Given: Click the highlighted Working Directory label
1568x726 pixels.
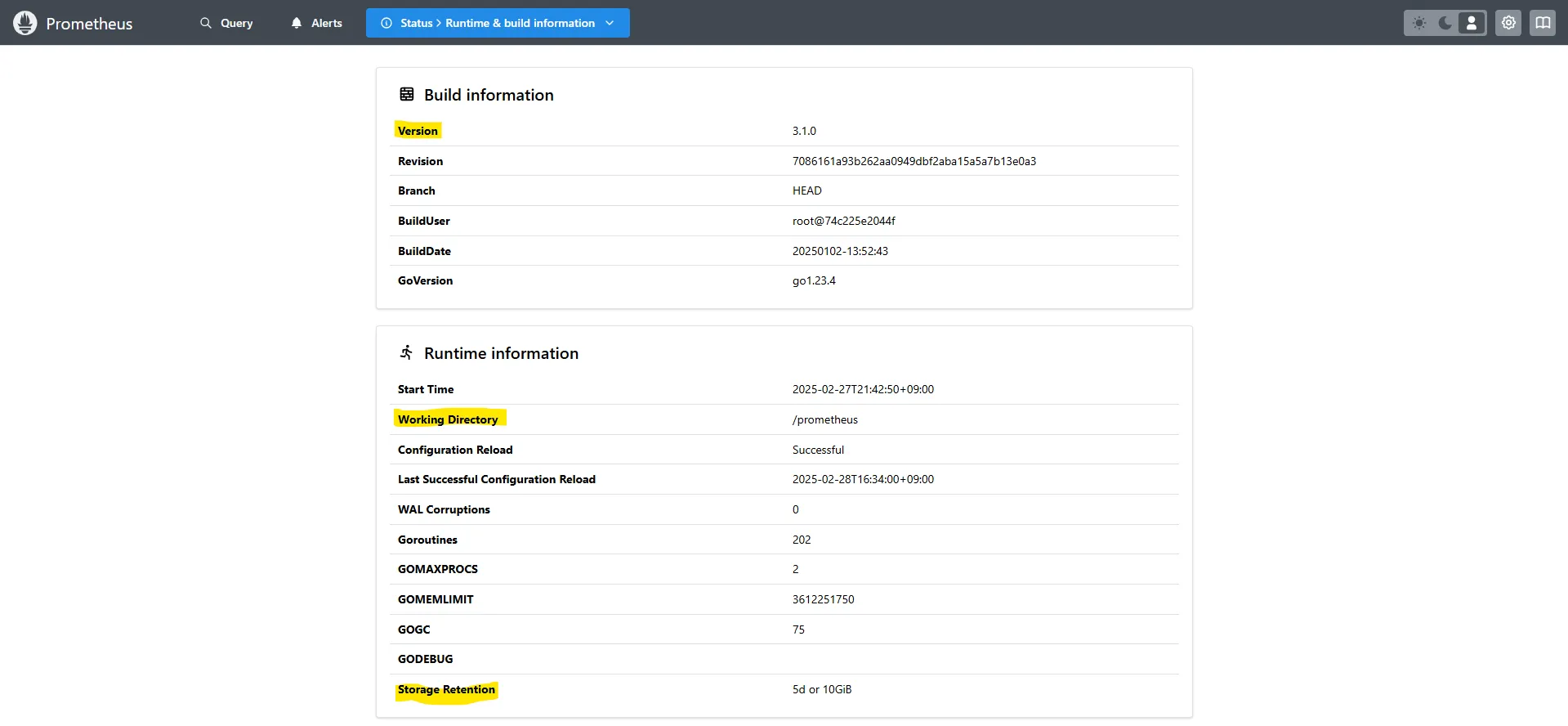Looking at the screenshot, I should (x=448, y=419).
